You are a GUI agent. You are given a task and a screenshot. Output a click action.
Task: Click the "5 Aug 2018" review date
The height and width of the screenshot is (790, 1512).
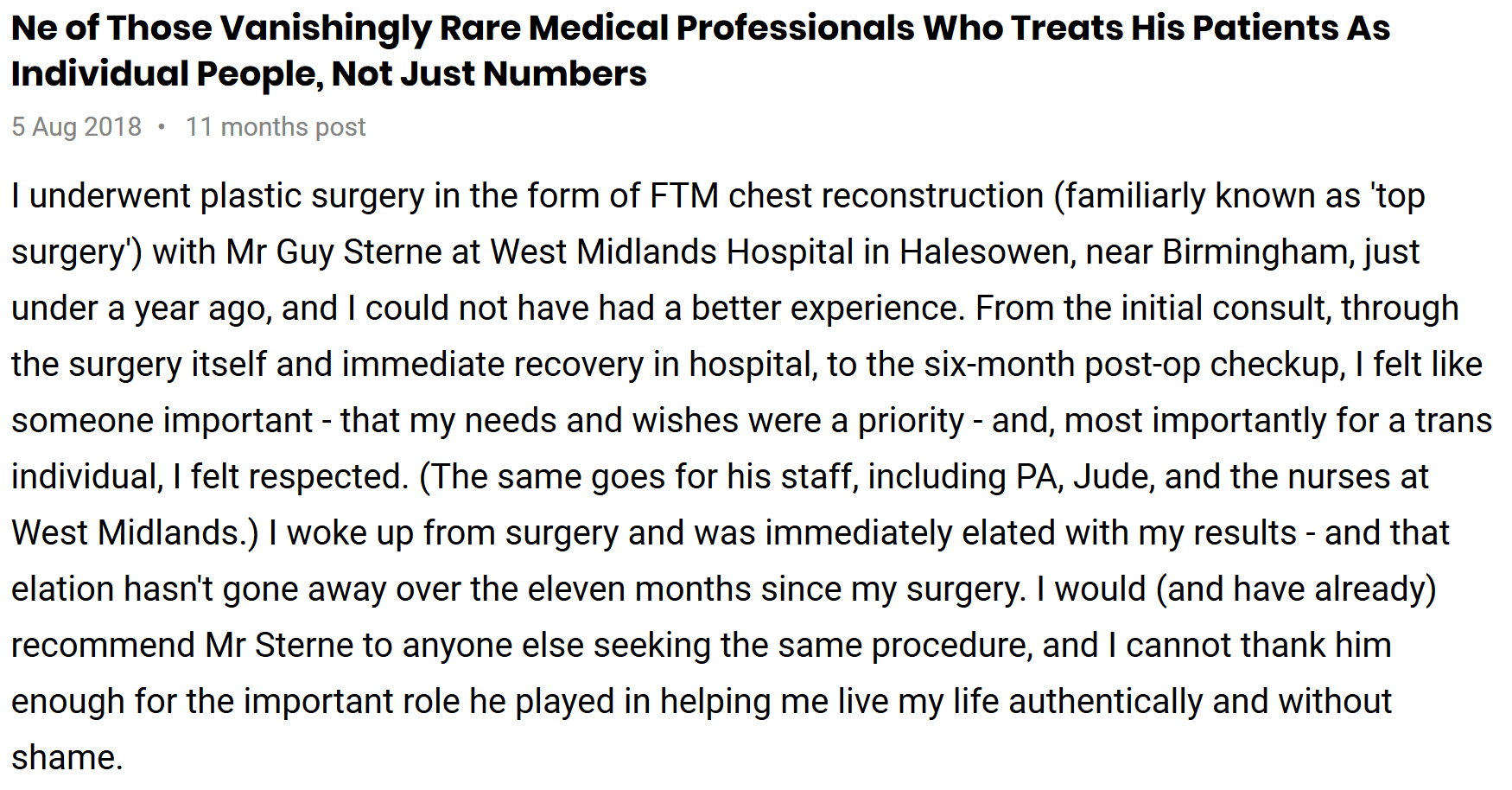tap(76, 127)
